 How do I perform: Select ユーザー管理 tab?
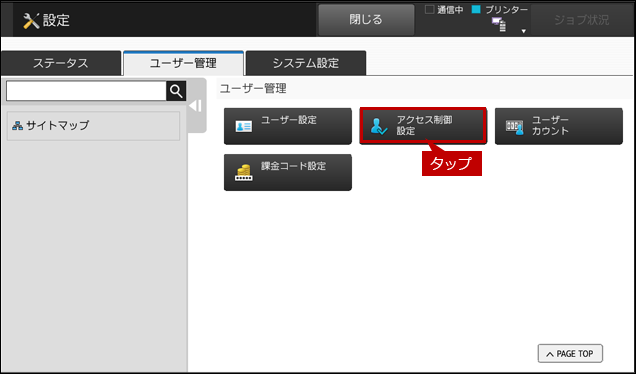click(183, 63)
